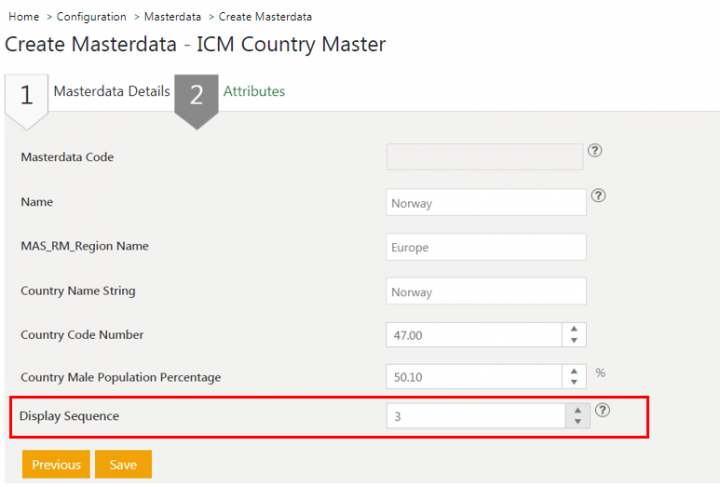720x487 pixels.
Task: Click help icon beside Display Sequence
Action: pyautogui.click(x=602, y=410)
